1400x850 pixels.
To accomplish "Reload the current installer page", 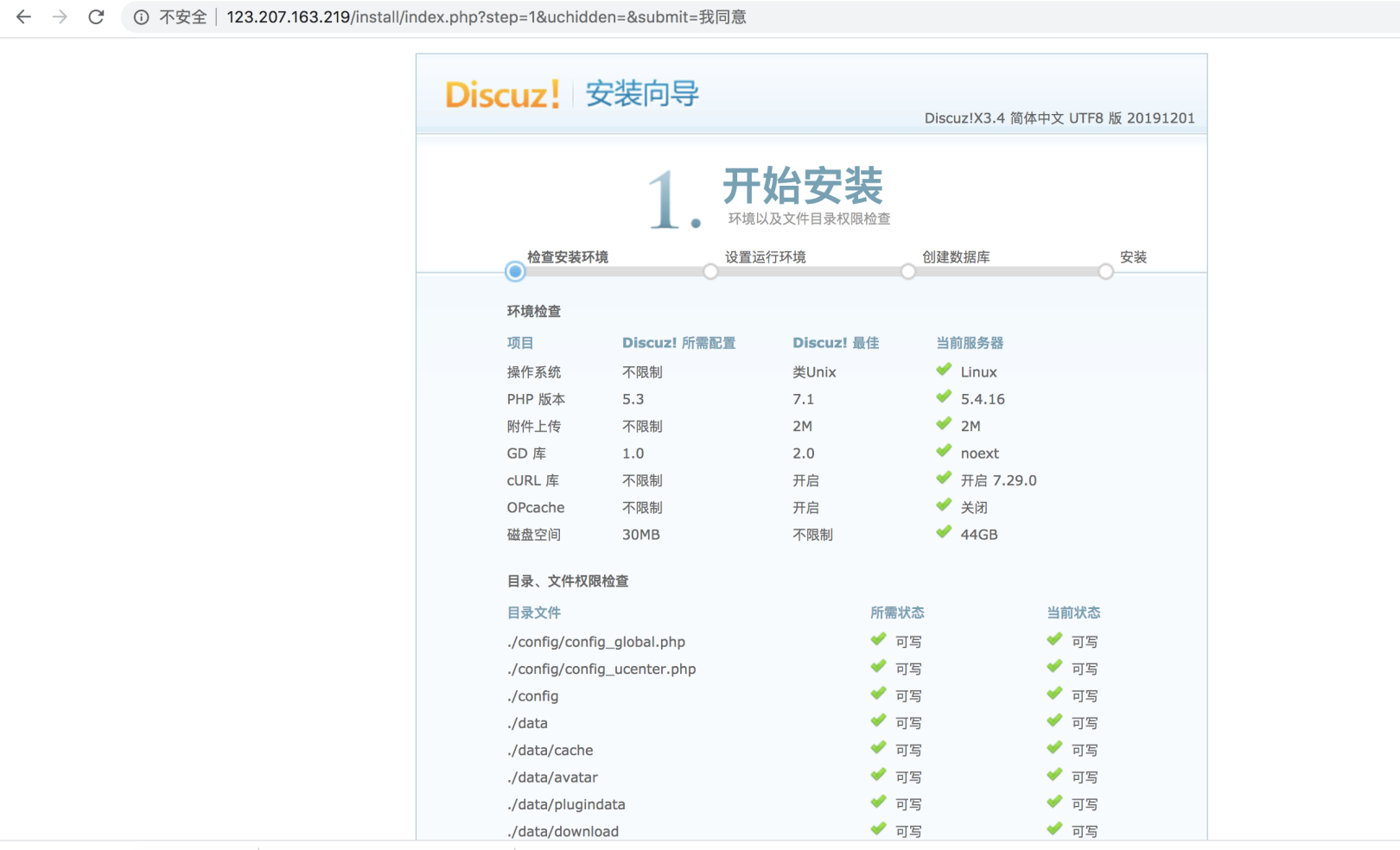I will (x=96, y=16).
